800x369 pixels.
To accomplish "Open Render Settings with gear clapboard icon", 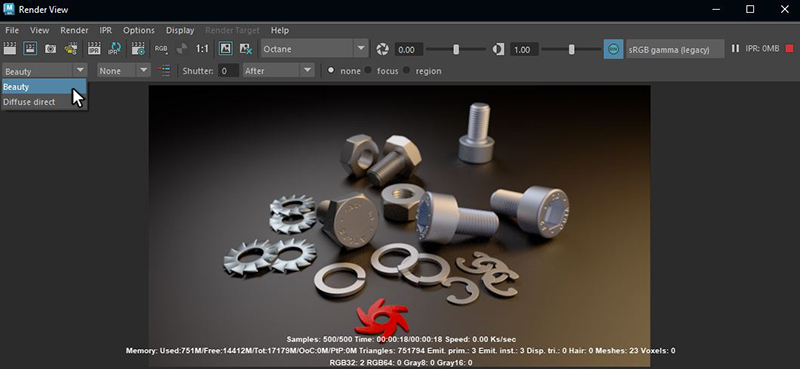I will click(138, 49).
